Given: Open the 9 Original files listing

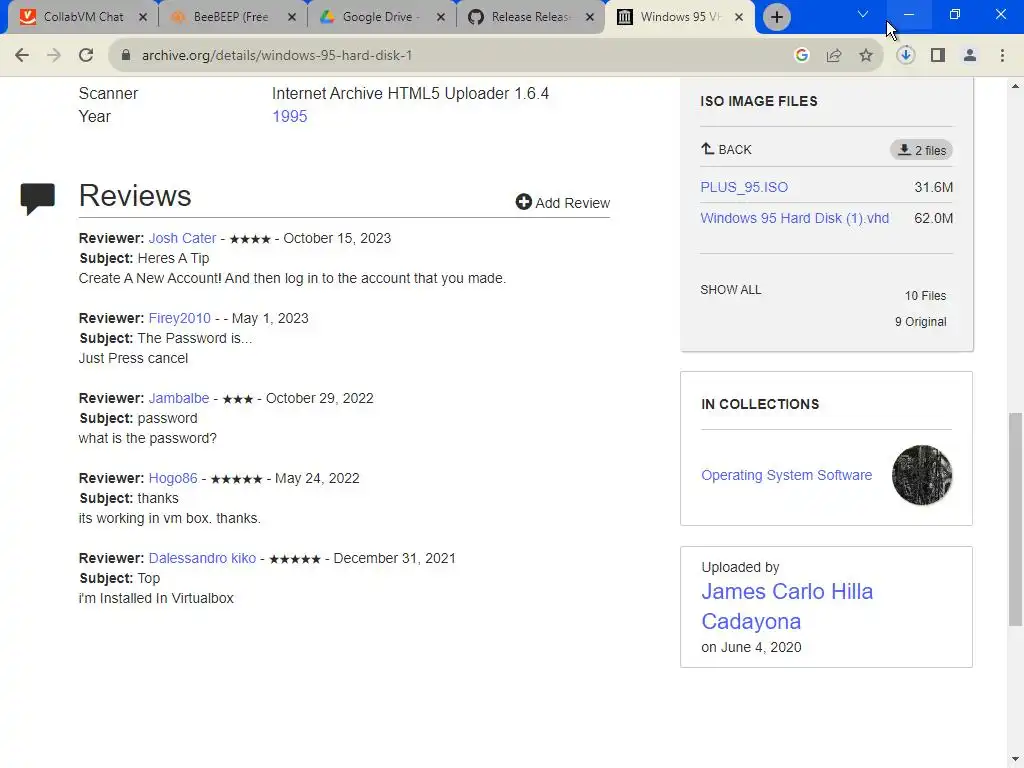Looking at the screenshot, I should pyautogui.click(x=920, y=322).
